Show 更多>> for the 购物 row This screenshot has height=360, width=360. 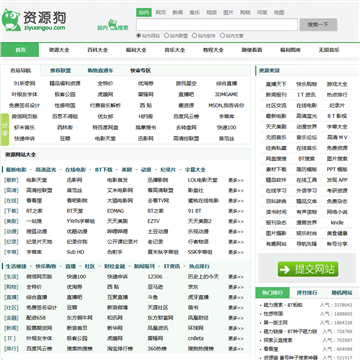coord(236,287)
